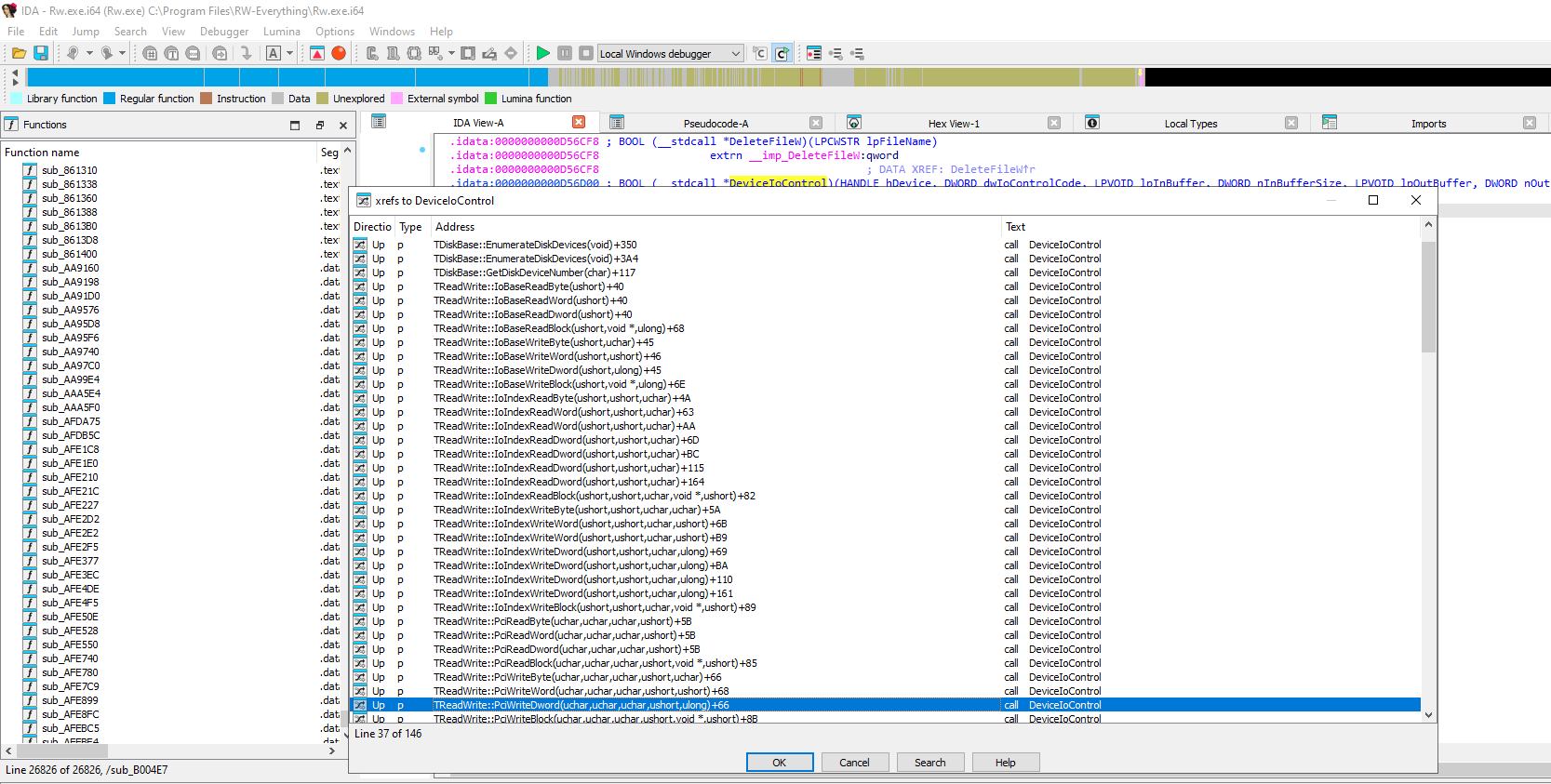
Task: Expand the back-navigation history dropdown arrow
Action: pyautogui.click(x=89, y=54)
